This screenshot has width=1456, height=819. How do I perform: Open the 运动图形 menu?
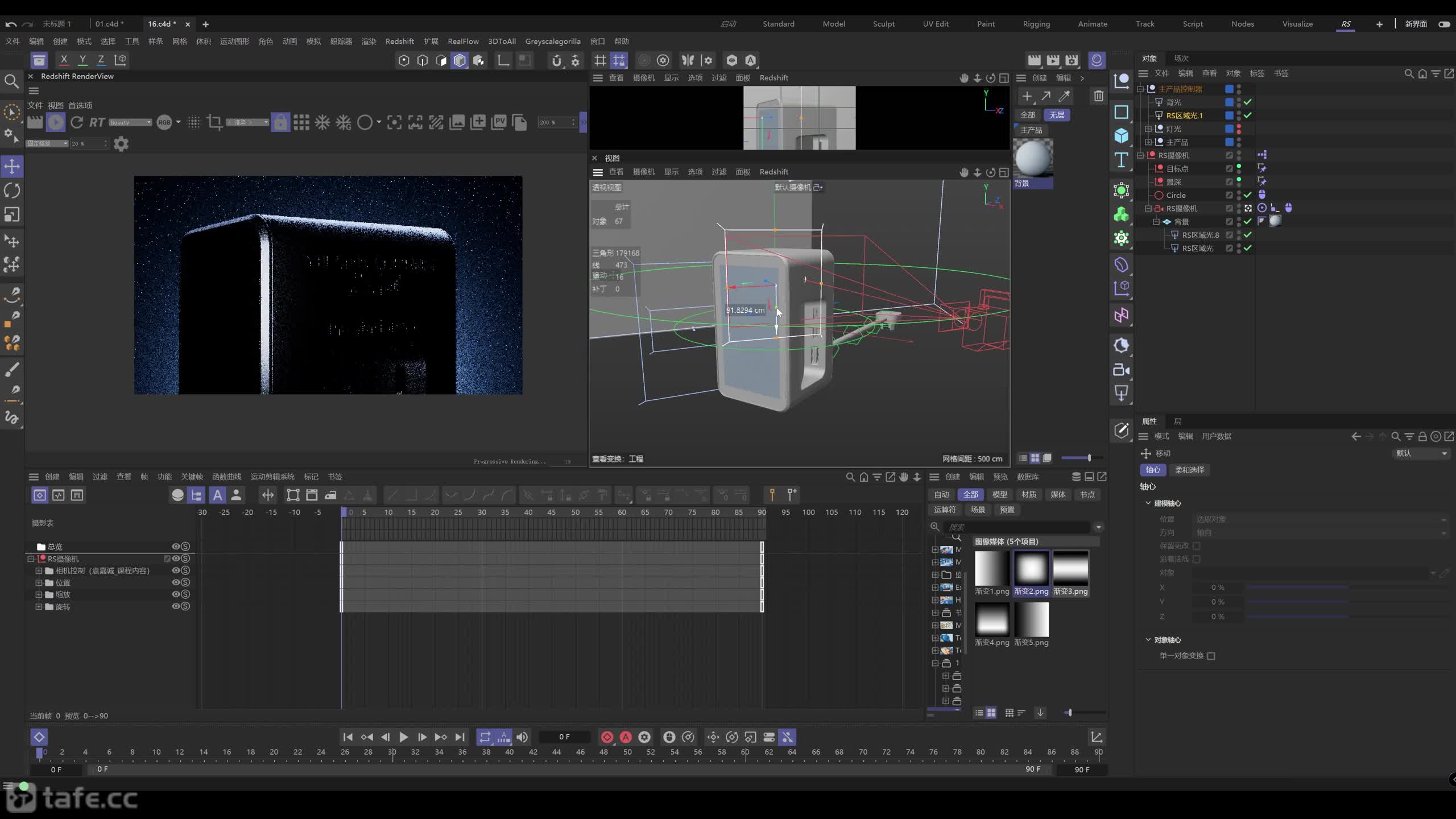coord(234,41)
